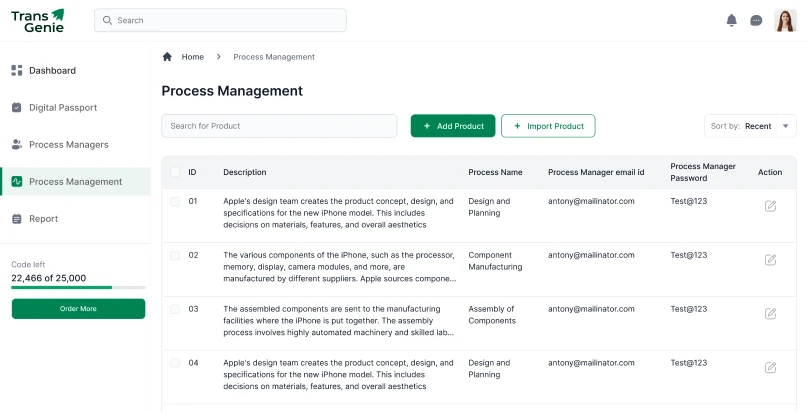Viewport: 808px width, 413px height.
Task: Click the row 03 description text
Action: pos(339,321)
